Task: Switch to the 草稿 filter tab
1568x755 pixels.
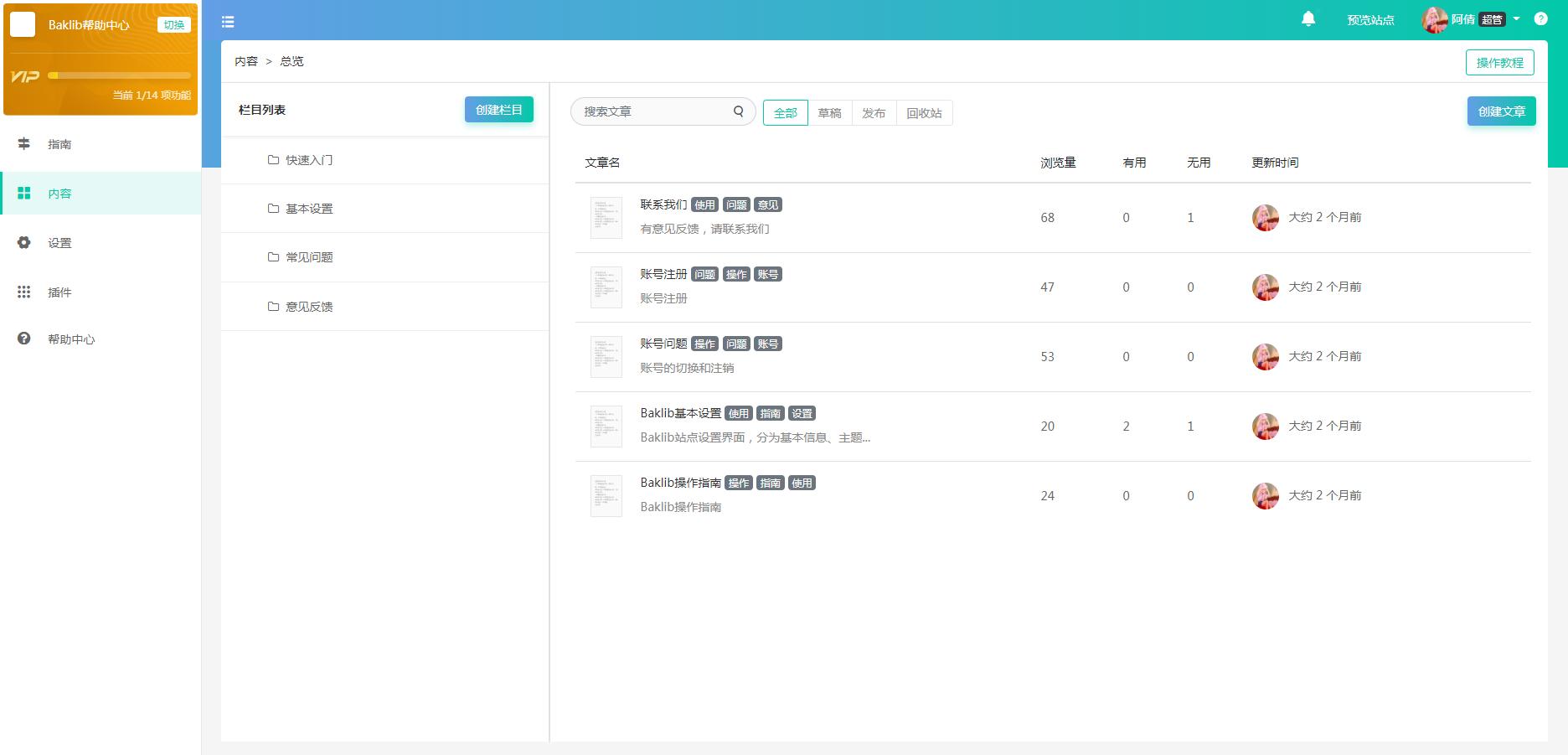Action: tap(829, 113)
